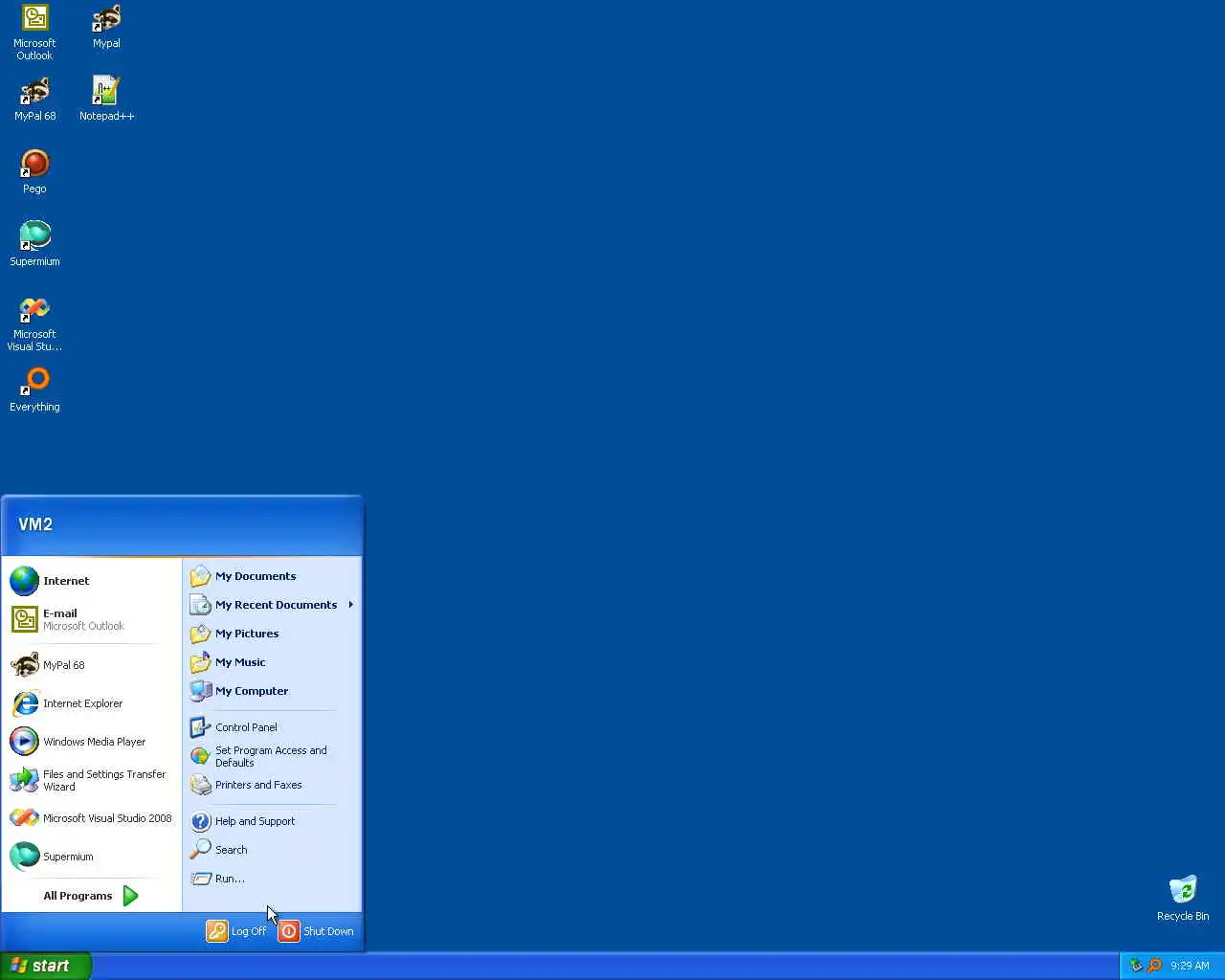Open My Pictures folder

pyautogui.click(x=272, y=634)
